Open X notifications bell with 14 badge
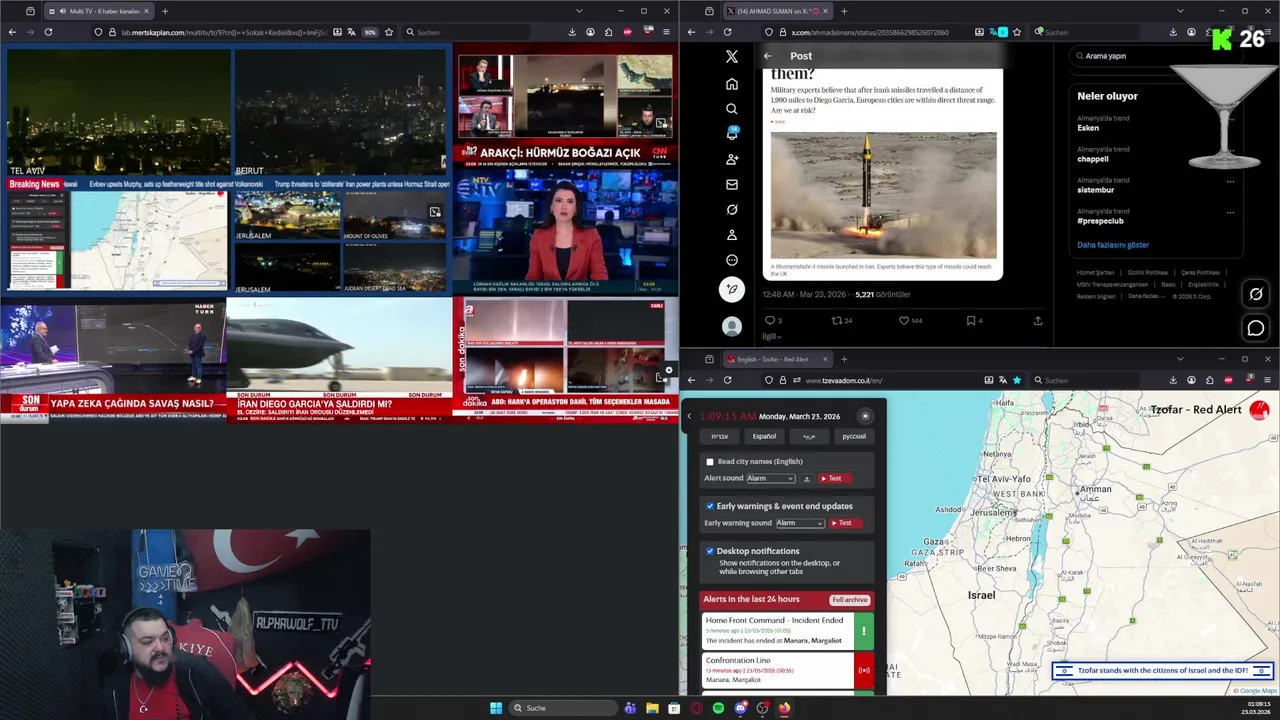This screenshot has width=1280, height=720. pyautogui.click(x=732, y=134)
